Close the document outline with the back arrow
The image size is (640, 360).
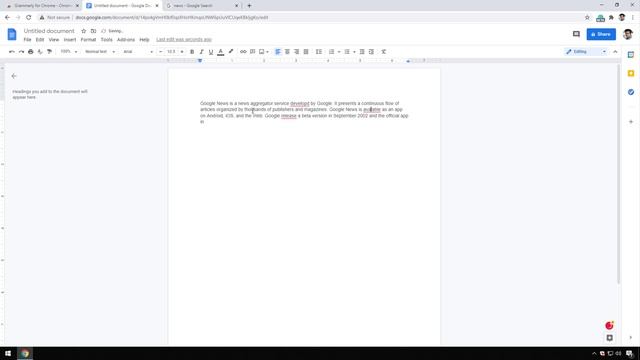(x=14, y=76)
